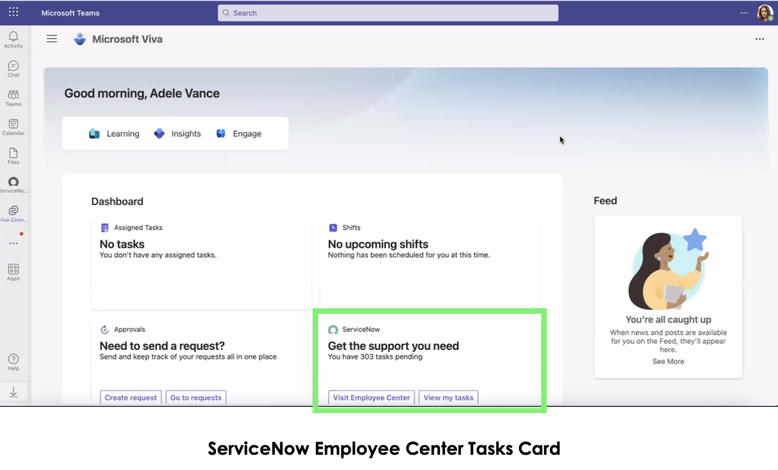Click "Good morning, Adele Vance" greeting
Image resolution: width=778 pixels, height=470 pixels.
tap(142, 93)
